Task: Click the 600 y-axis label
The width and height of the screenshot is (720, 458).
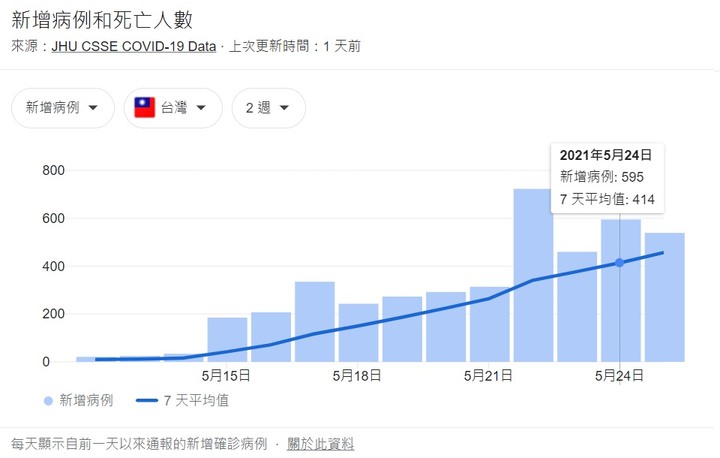Action: click(x=53, y=218)
